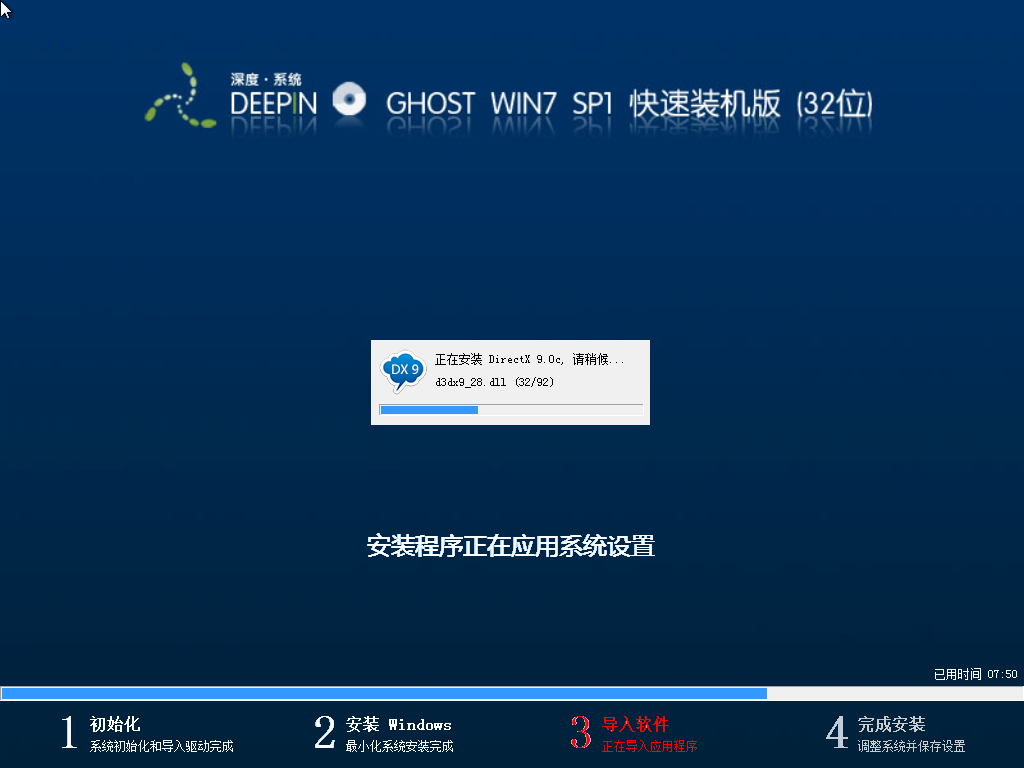Click the elapsed time '已用时间 07:50'

pyautogui.click(x=976, y=674)
